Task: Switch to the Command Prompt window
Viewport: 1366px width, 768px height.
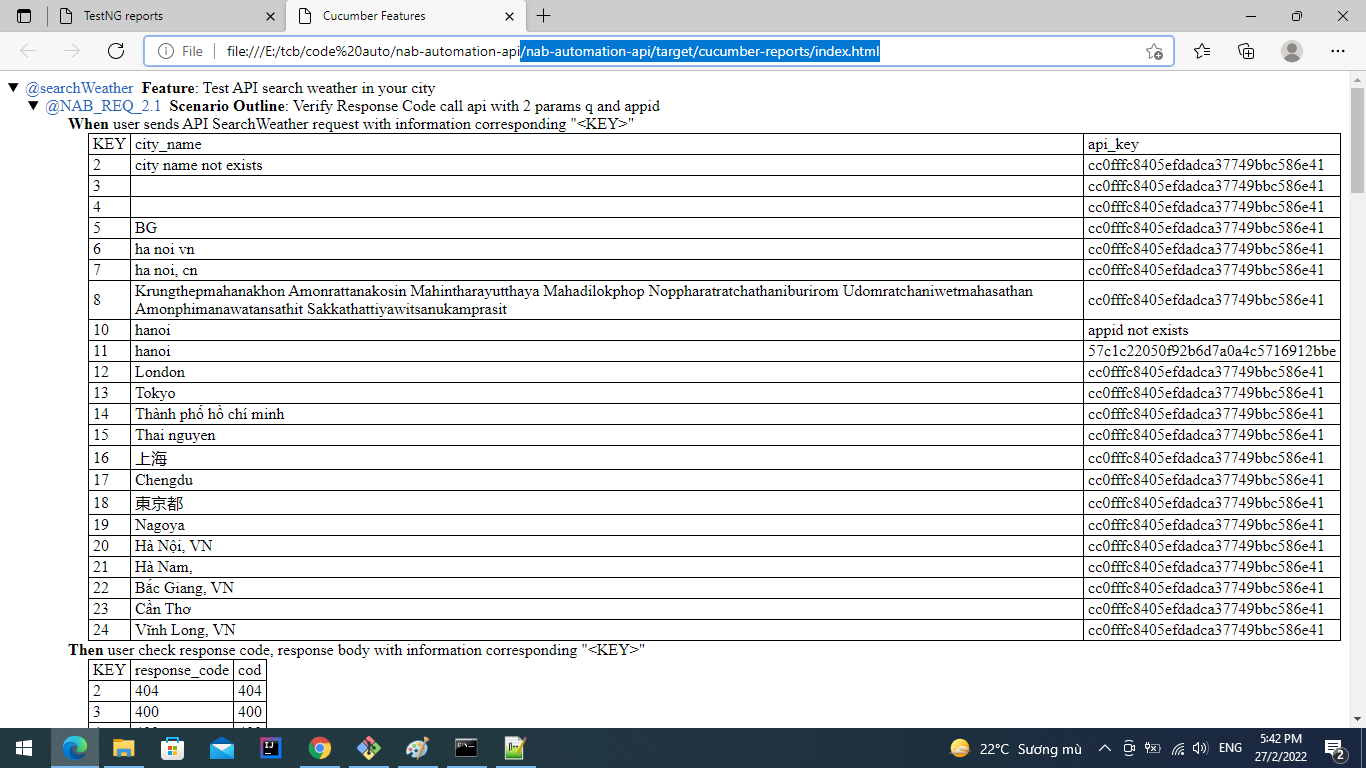Action: (466, 748)
